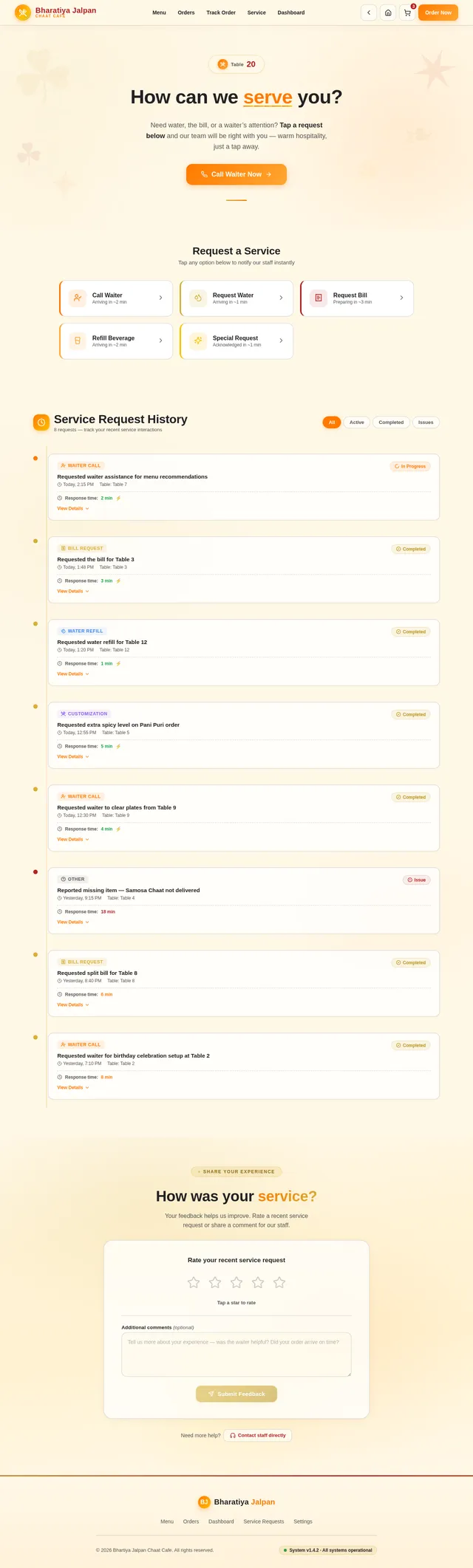The height and width of the screenshot is (1568, 473).
Task: Click the CUSTOMIZATION tag on Pani Puri request
Action: click(84, 713)
